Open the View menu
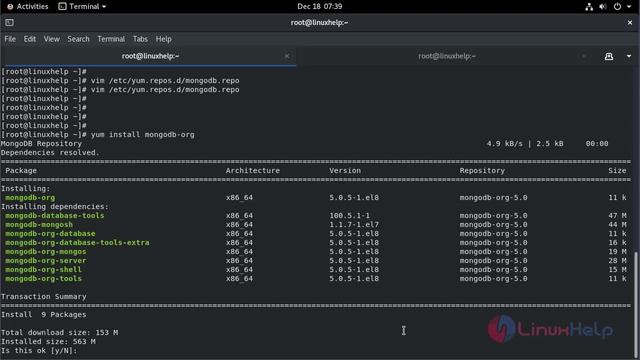The image size is (640, 360). coord(52,39)
